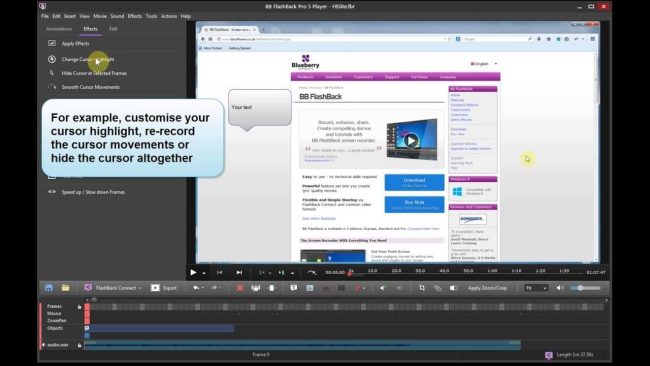Viewport: 650px width, 366px height.
Task: Open the record button dropdown arrow
Action: pos(364,288)
